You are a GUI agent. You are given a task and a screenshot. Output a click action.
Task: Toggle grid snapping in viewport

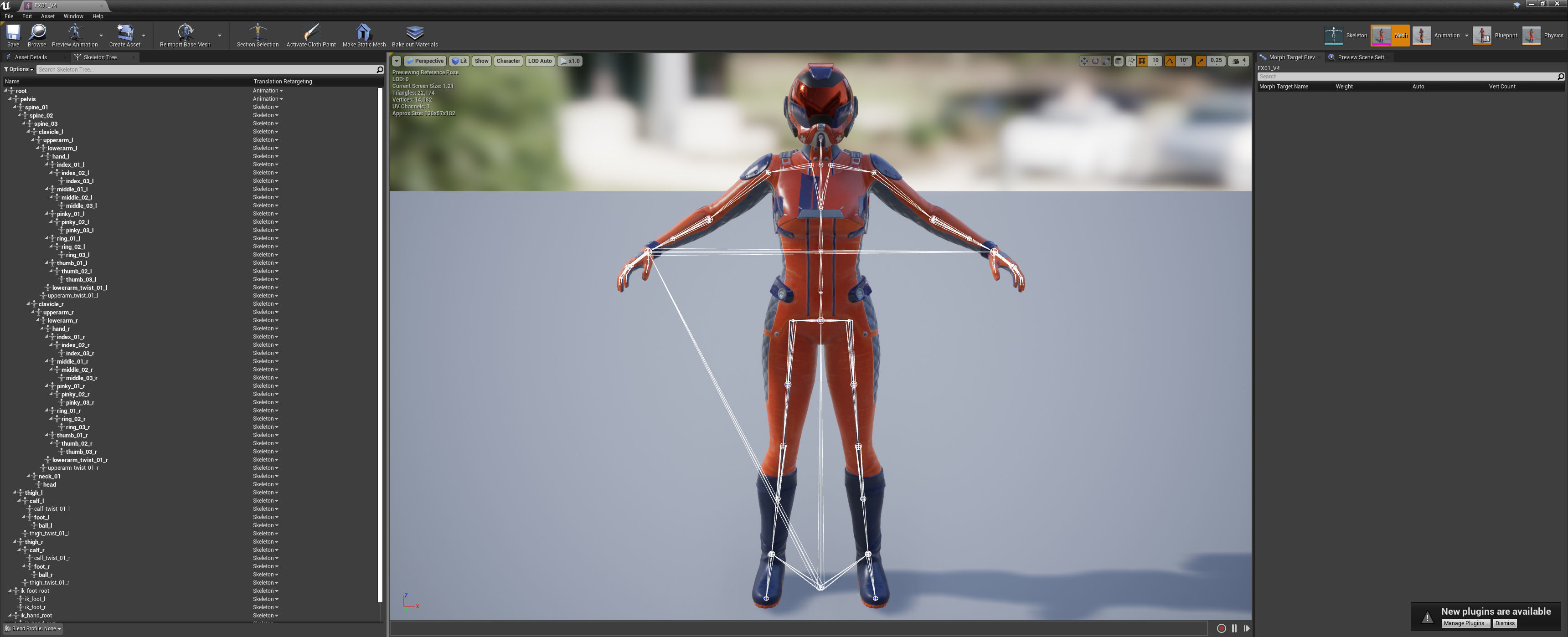[x=1143, y=61]
